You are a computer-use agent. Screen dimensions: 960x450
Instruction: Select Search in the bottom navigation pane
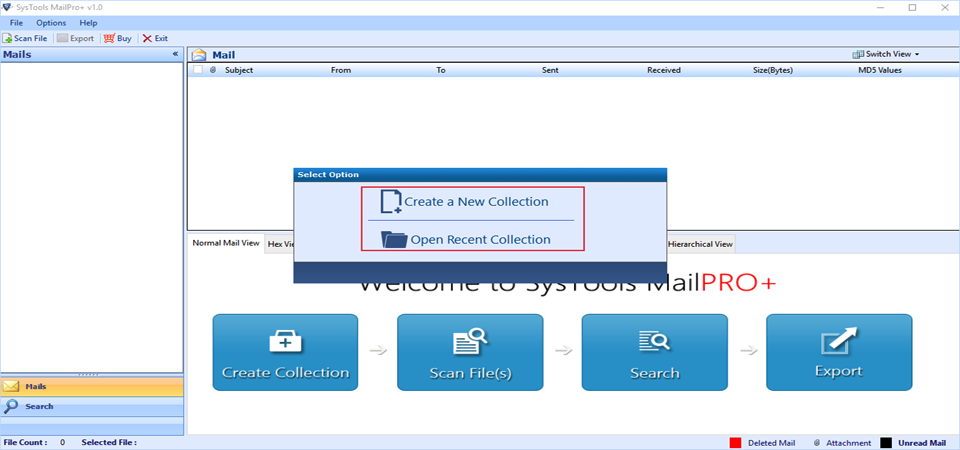pyautogui.click(x=92, y=406)
